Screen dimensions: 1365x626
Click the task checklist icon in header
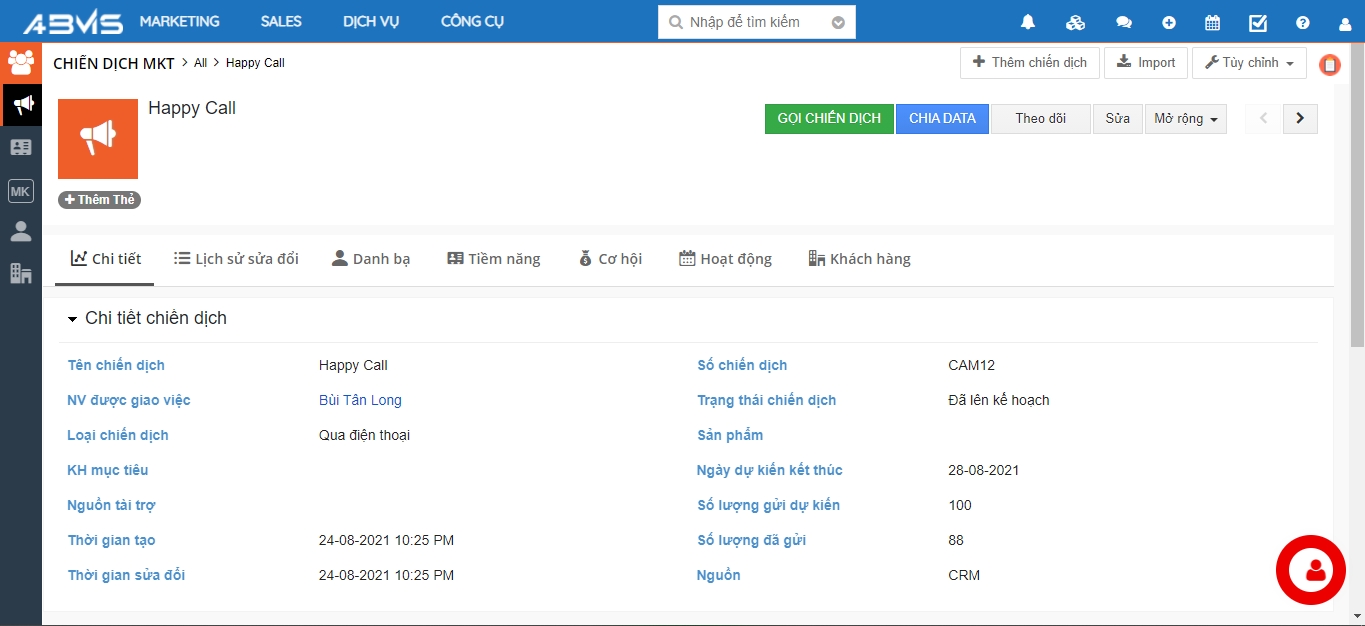pyautogui.click(x=1258, y=22)
